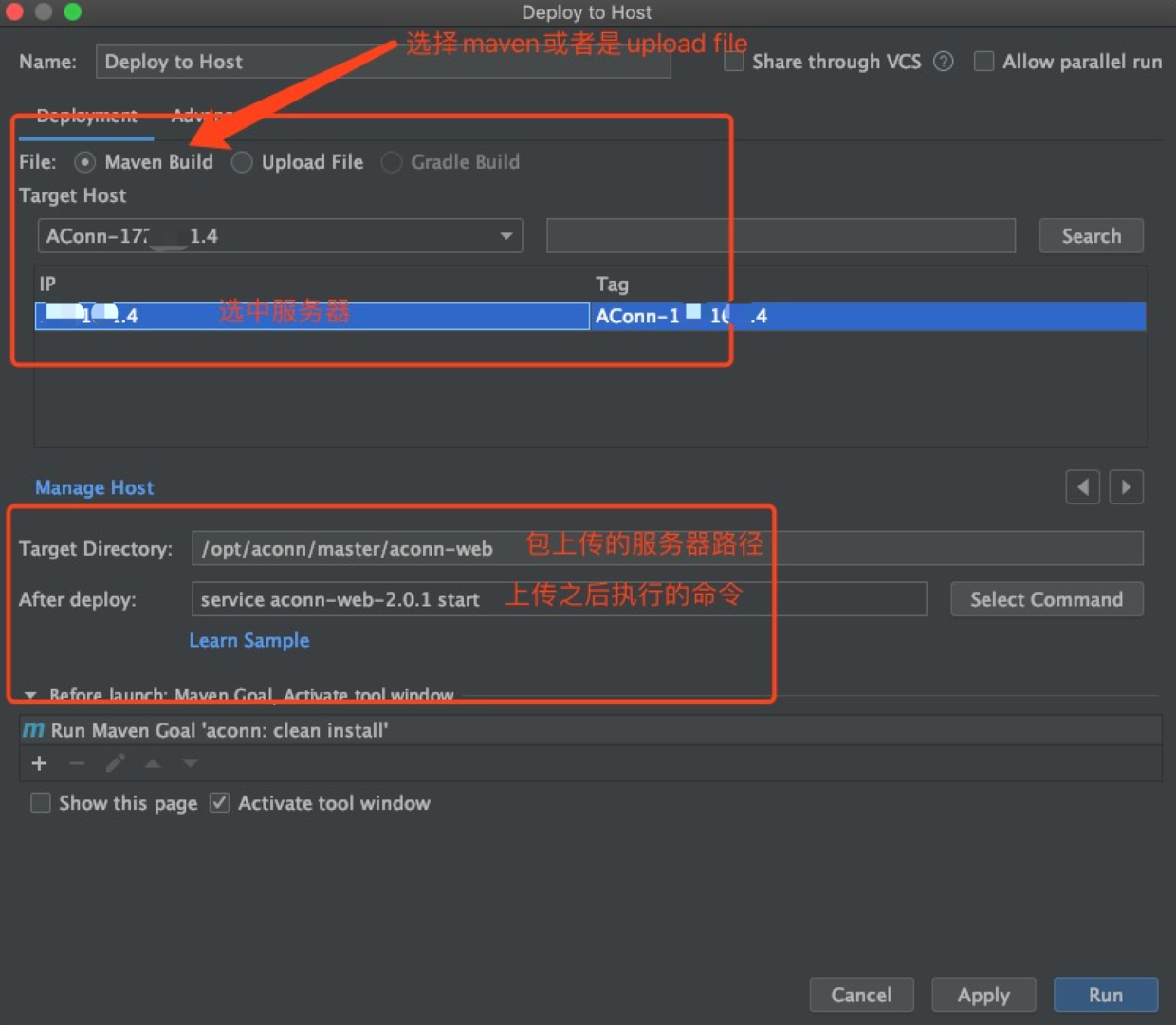1176x1025 pixels.
Task: Add a before-launch task with plus icon
Action: click(39, 763)
